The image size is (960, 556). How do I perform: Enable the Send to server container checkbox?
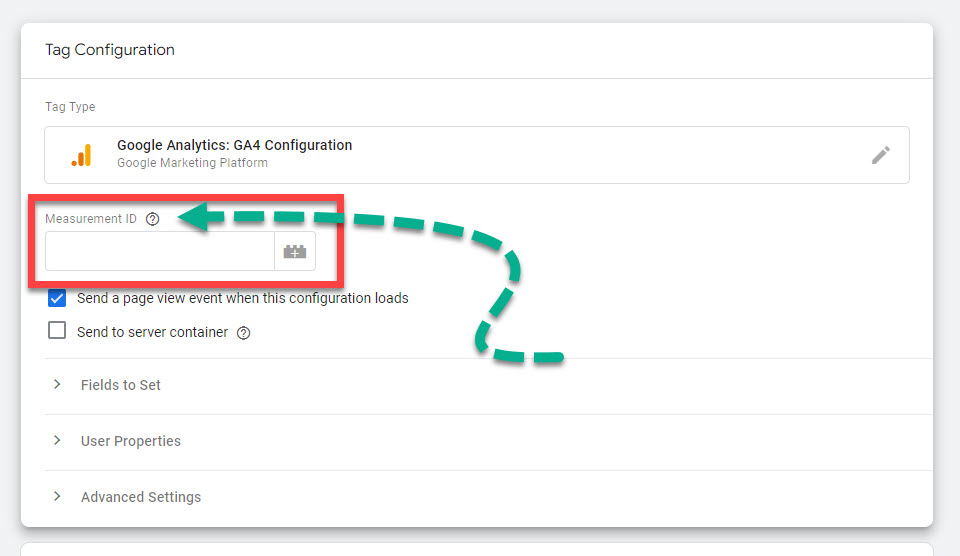(57, 331)
